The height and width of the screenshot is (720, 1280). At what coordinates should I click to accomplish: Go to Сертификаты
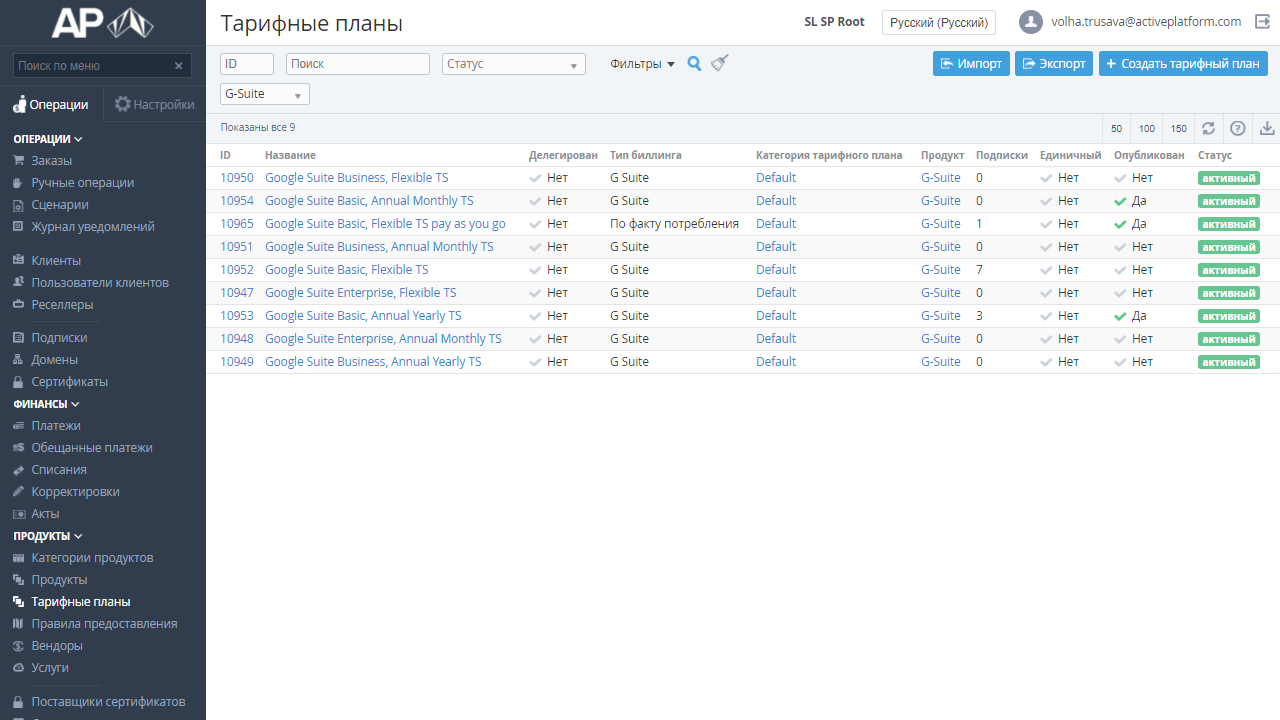point(69,382)
